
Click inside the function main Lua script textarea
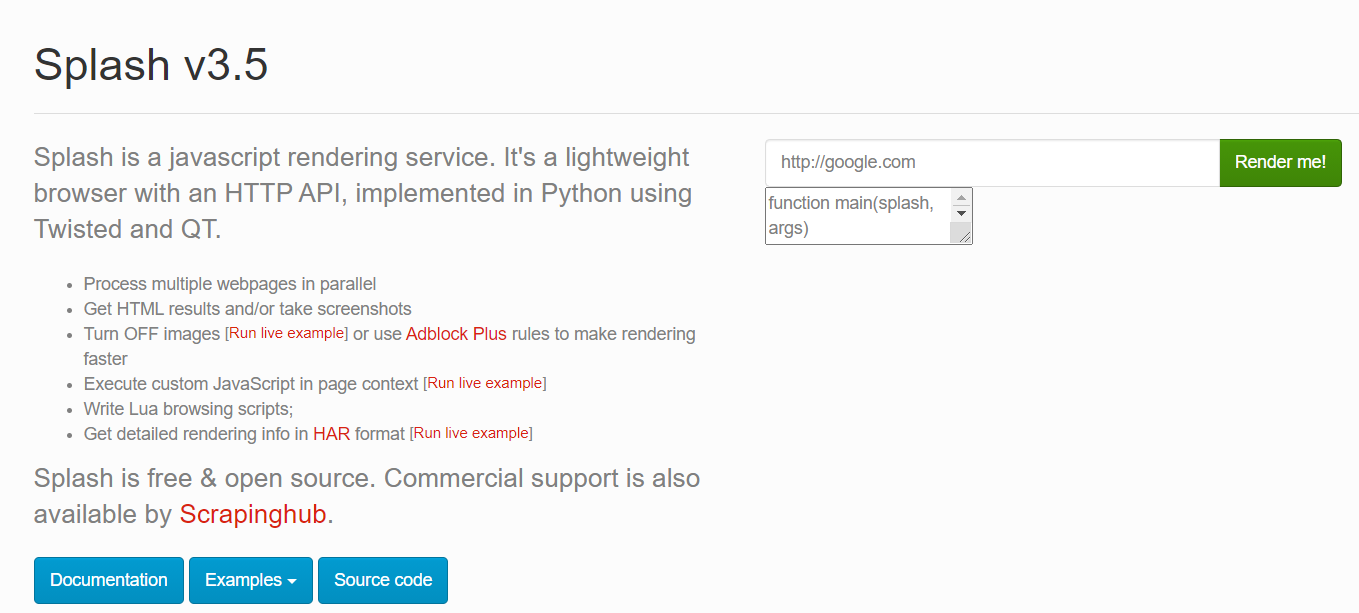[857, 215]
